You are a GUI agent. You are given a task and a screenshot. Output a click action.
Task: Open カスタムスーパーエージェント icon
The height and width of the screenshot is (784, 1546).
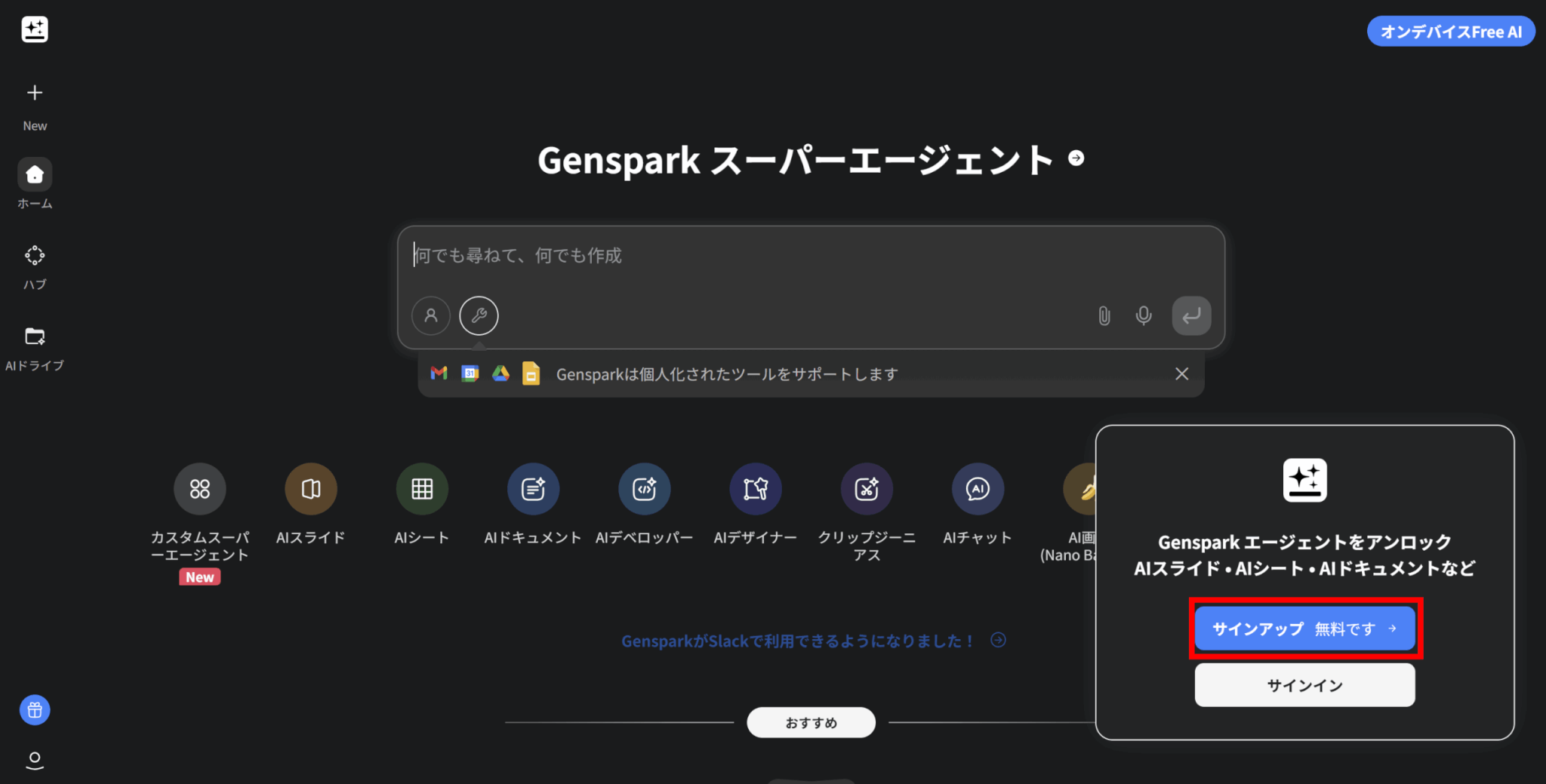(x=200, y=489)
